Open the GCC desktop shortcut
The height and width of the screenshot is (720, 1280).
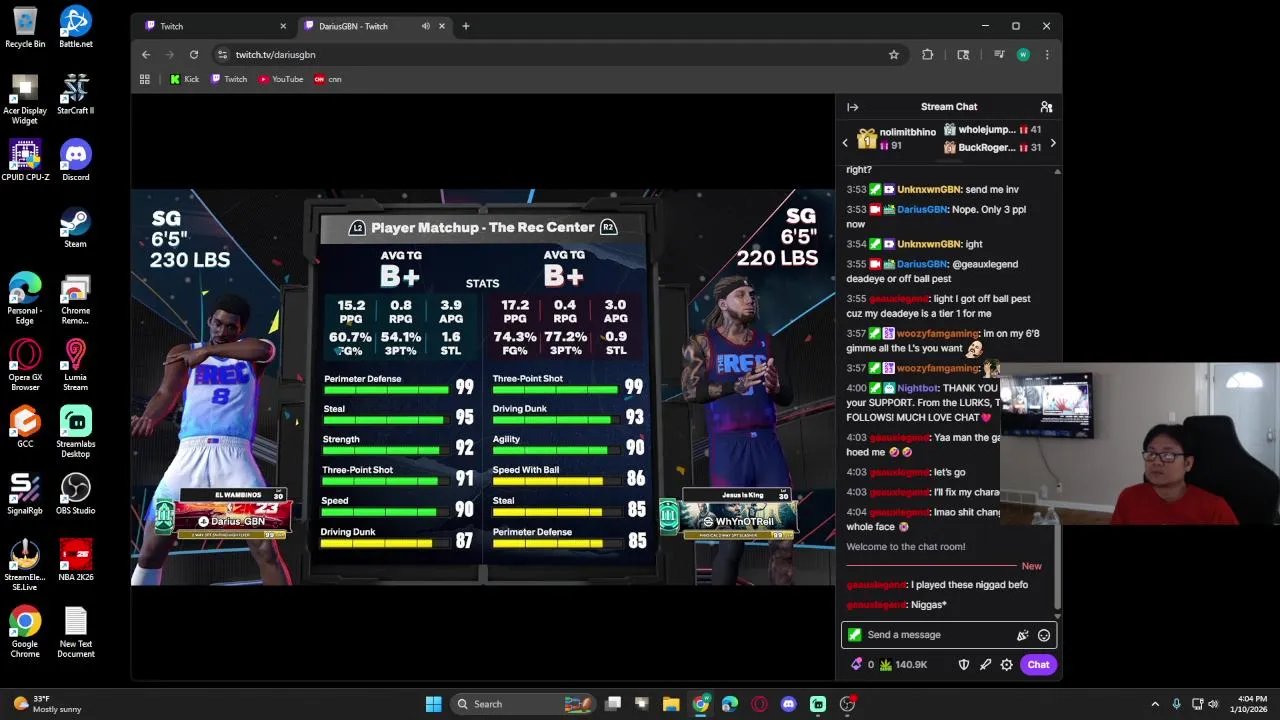pos(25,427)
